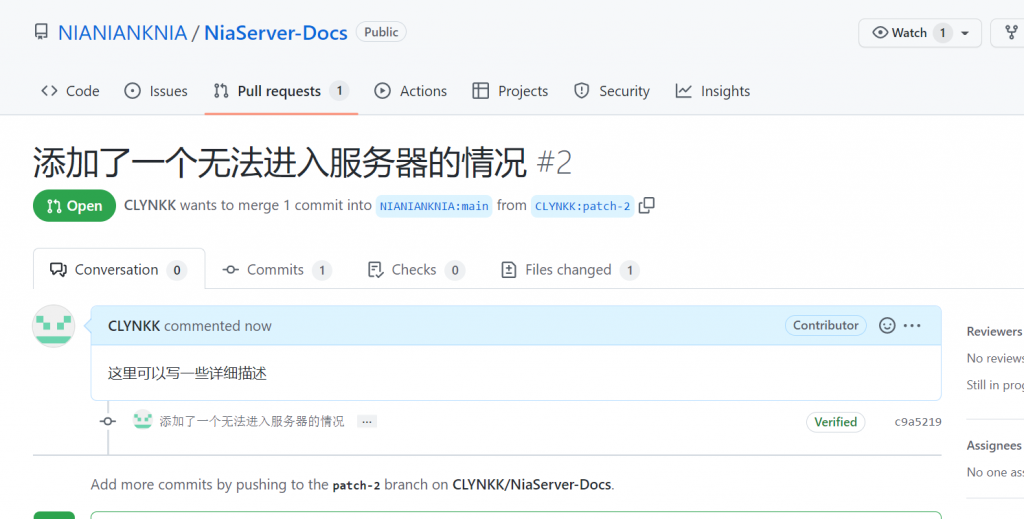Image resolution: width=1024 pixels, height=519 pixels.
Task: Click the Watch count badge
Action: pos(942,33)
